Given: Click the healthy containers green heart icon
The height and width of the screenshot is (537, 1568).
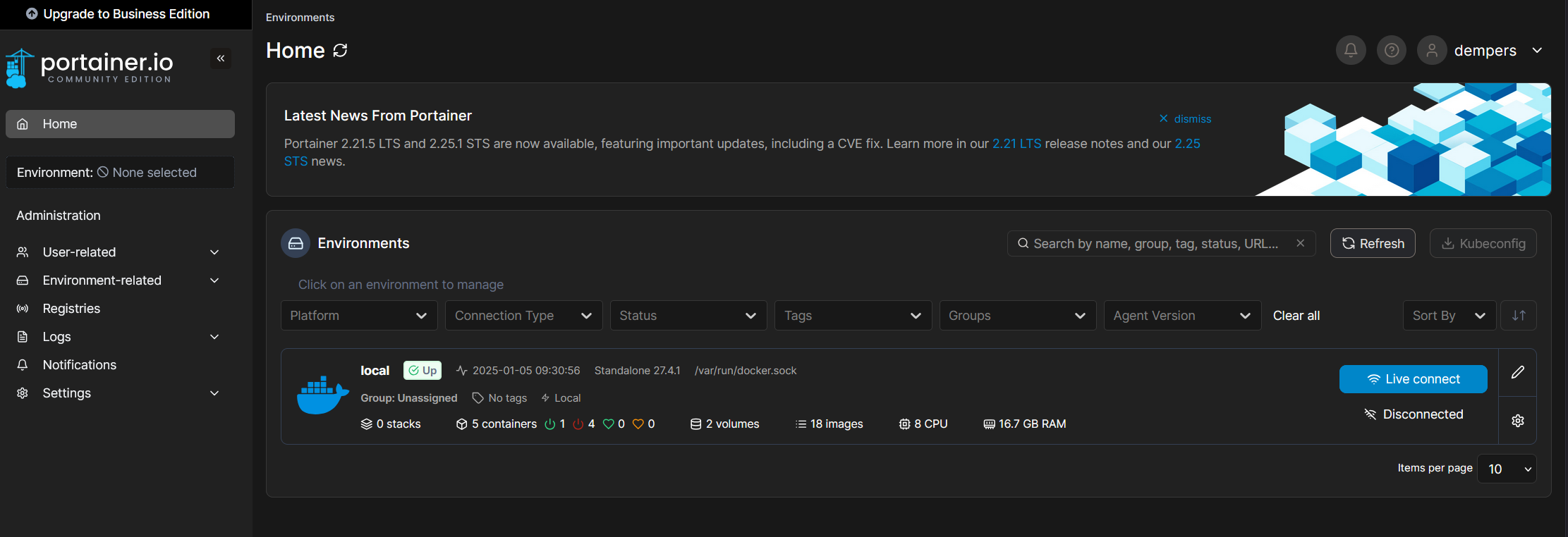Looking at the screenshot, I should [x=608, y=424].
